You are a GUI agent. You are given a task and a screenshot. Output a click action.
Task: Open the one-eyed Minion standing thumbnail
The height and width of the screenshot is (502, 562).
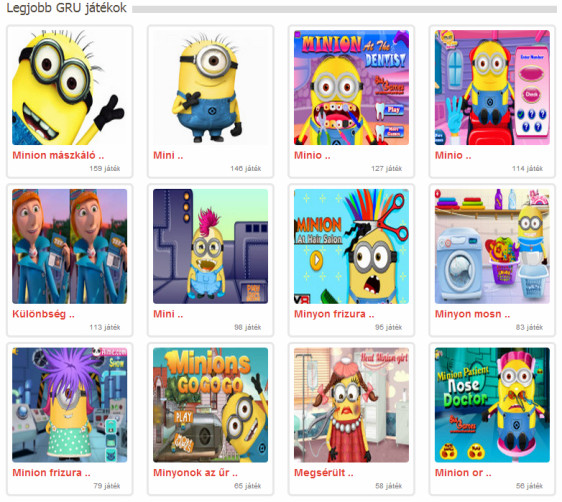pyautogui.click(x=210, y=87)
